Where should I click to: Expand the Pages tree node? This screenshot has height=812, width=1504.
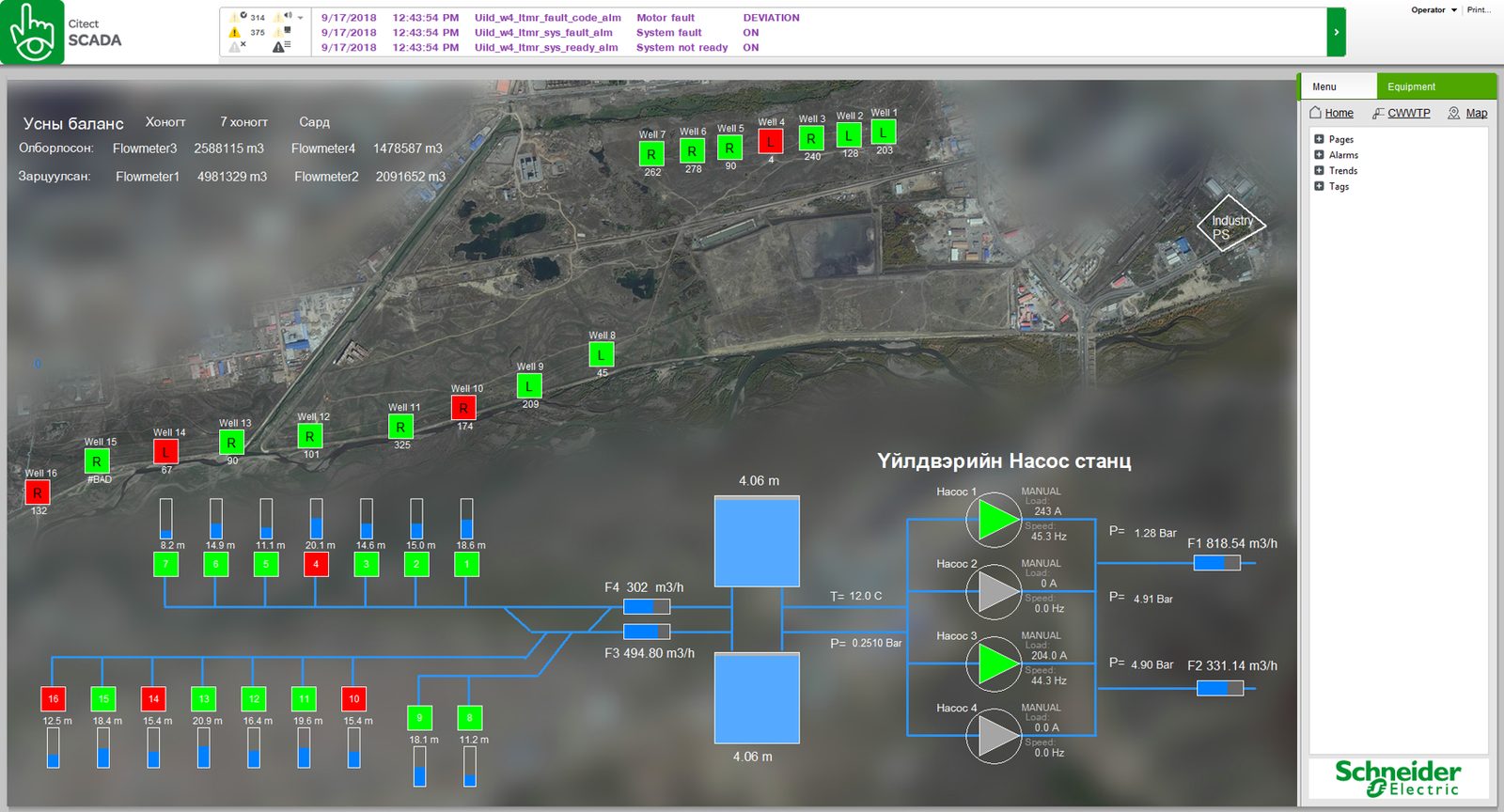1319,139
